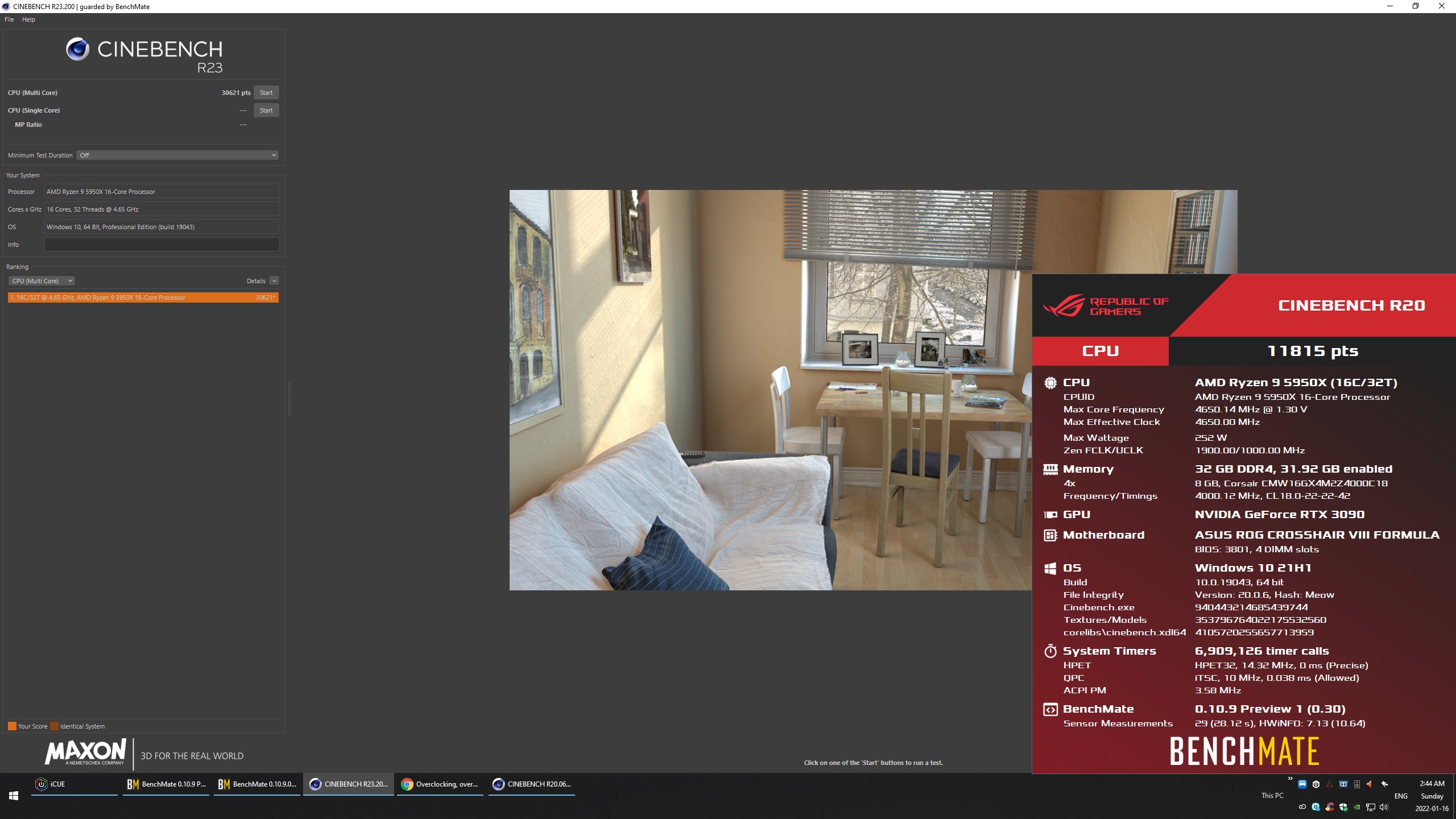
Task: Click the Cinebench R23 sphere logo
Action: (78, 49)
